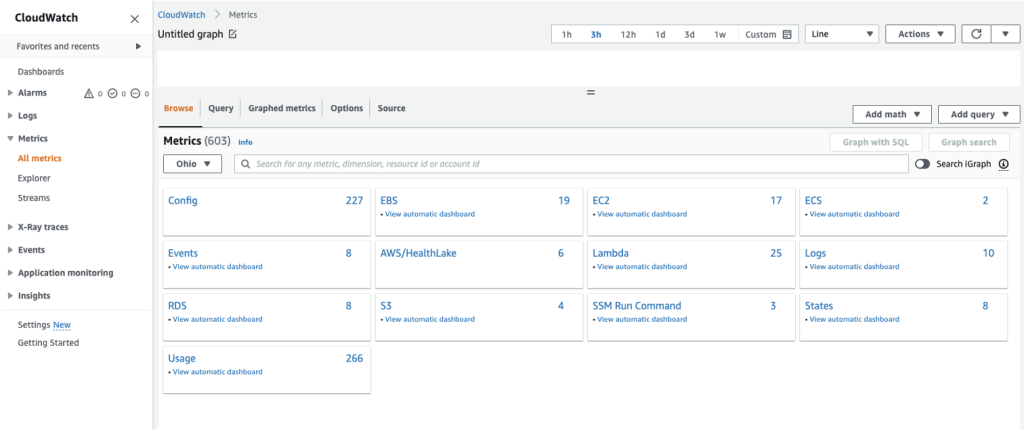View automatic dashboard for S3
Viewport: 1024px width, 432px height.
tap(430, 319)
